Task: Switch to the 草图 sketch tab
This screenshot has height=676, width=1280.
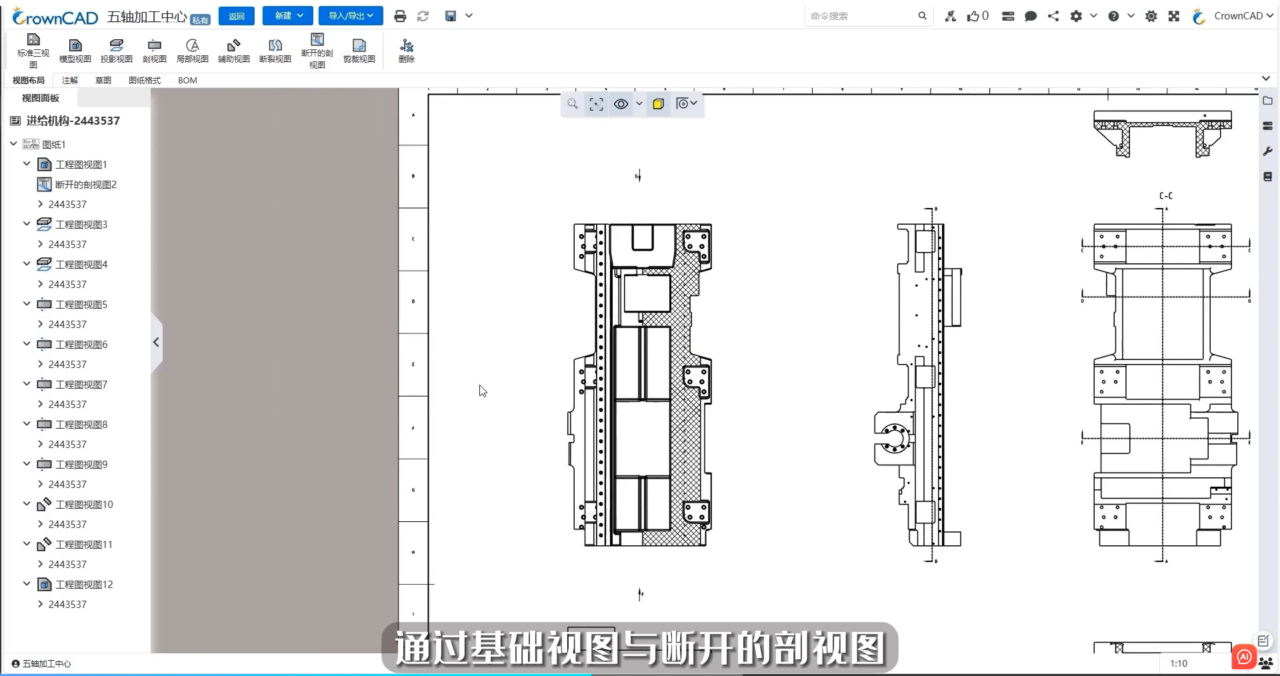Action: pyautogui.click(x=103, y=80)
